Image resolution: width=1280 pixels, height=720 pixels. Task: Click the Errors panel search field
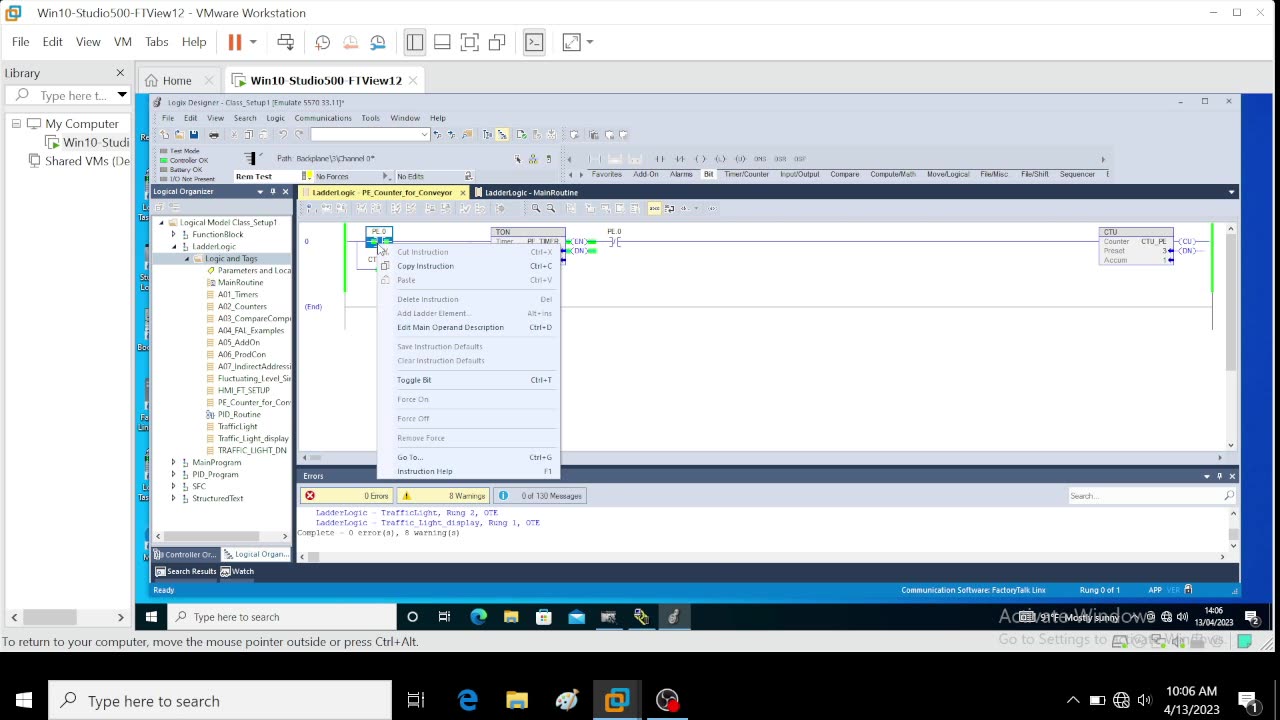[x=1152, y=496]
